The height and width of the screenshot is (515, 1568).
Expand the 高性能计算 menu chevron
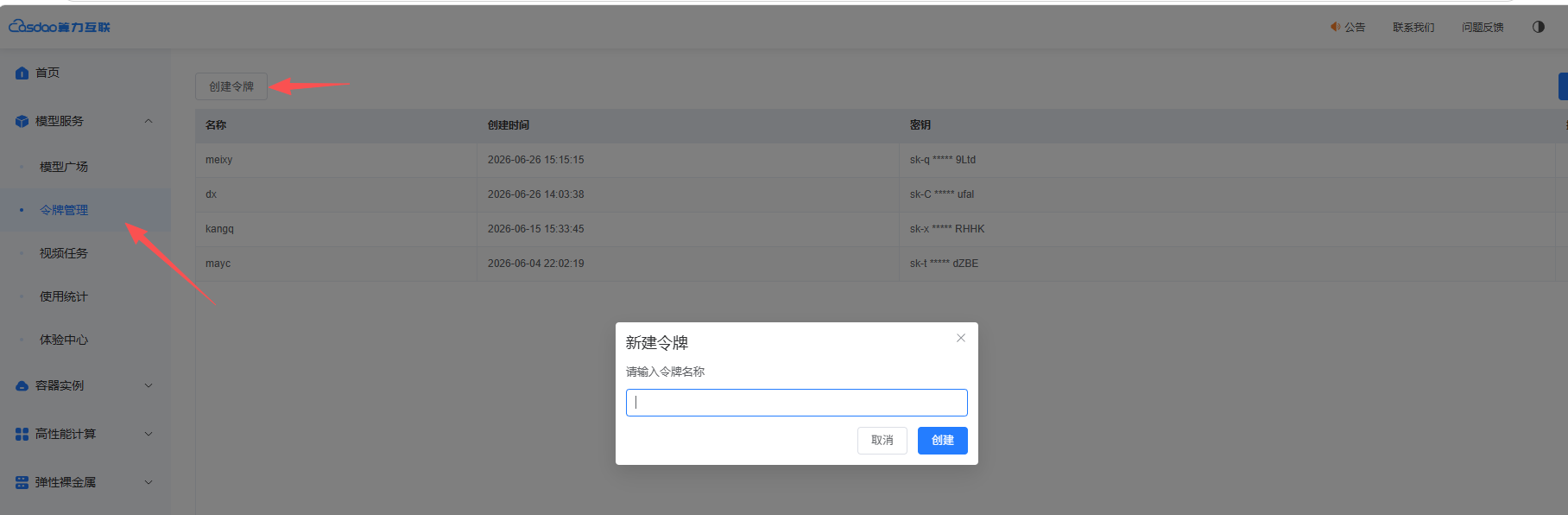[149, 434]
